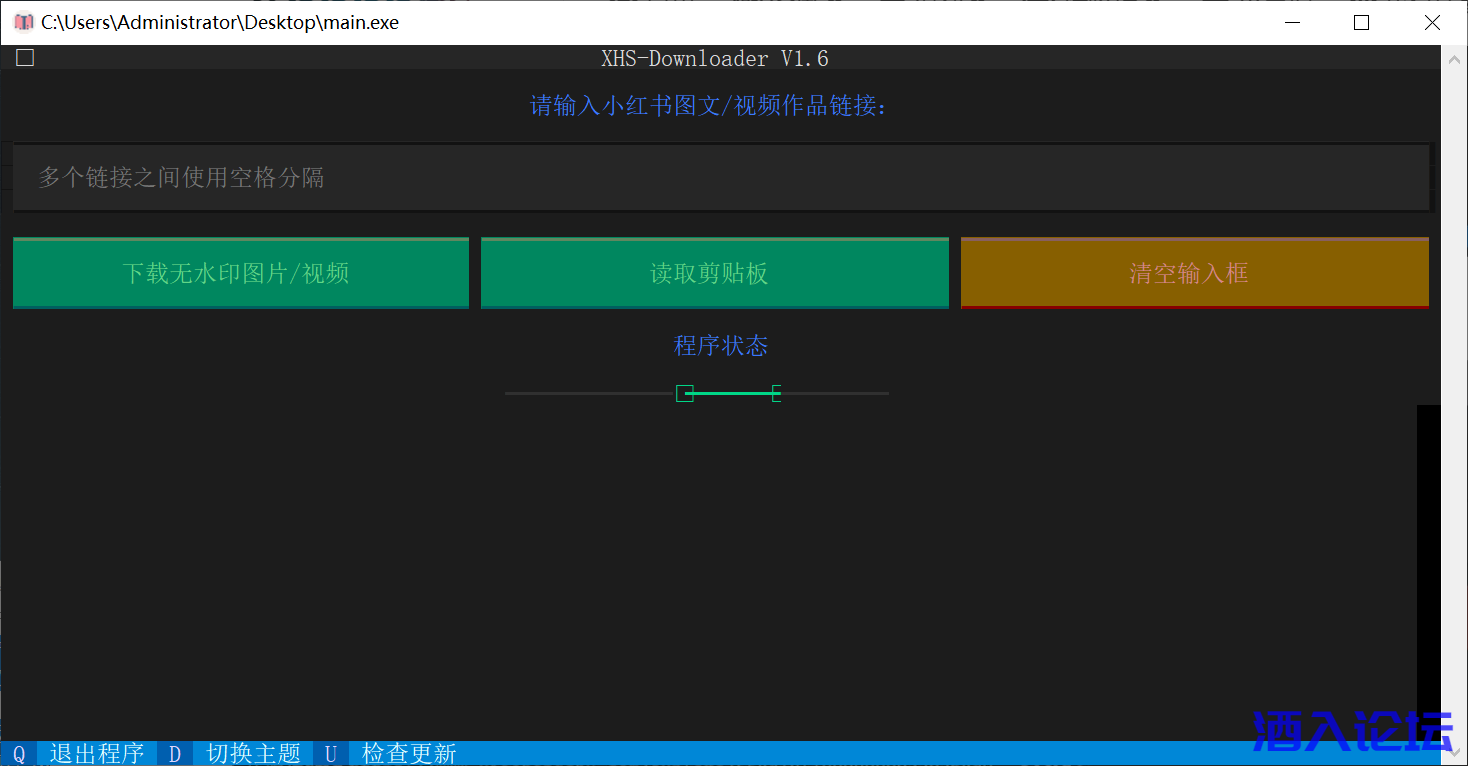Click the 下载无水印图片/视频 button
Image resolution: width=1468 pixels, height=766 pixels.
[x=240, y=273]
